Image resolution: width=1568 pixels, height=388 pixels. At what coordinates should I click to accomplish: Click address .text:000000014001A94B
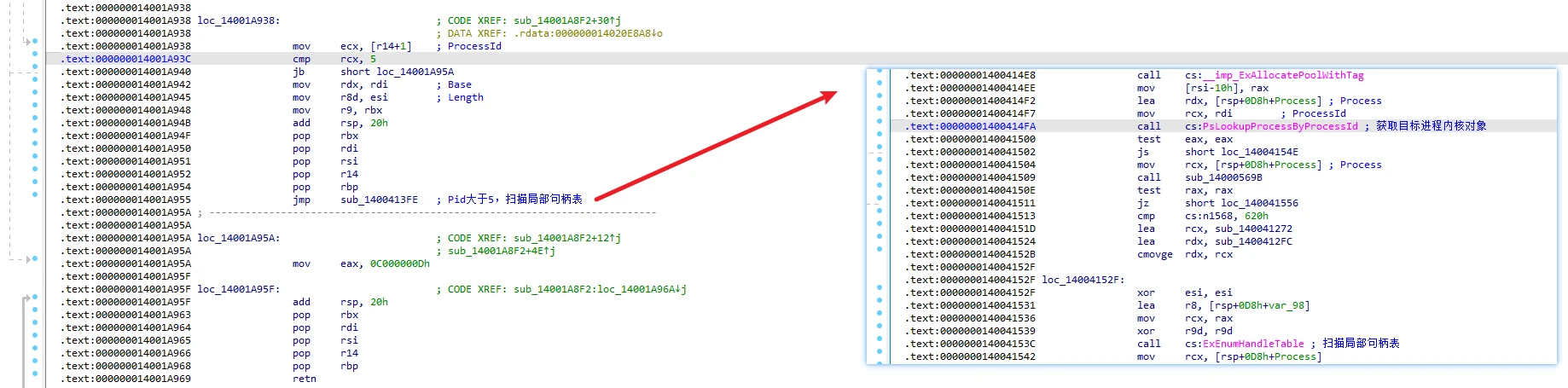pos(126,123)
